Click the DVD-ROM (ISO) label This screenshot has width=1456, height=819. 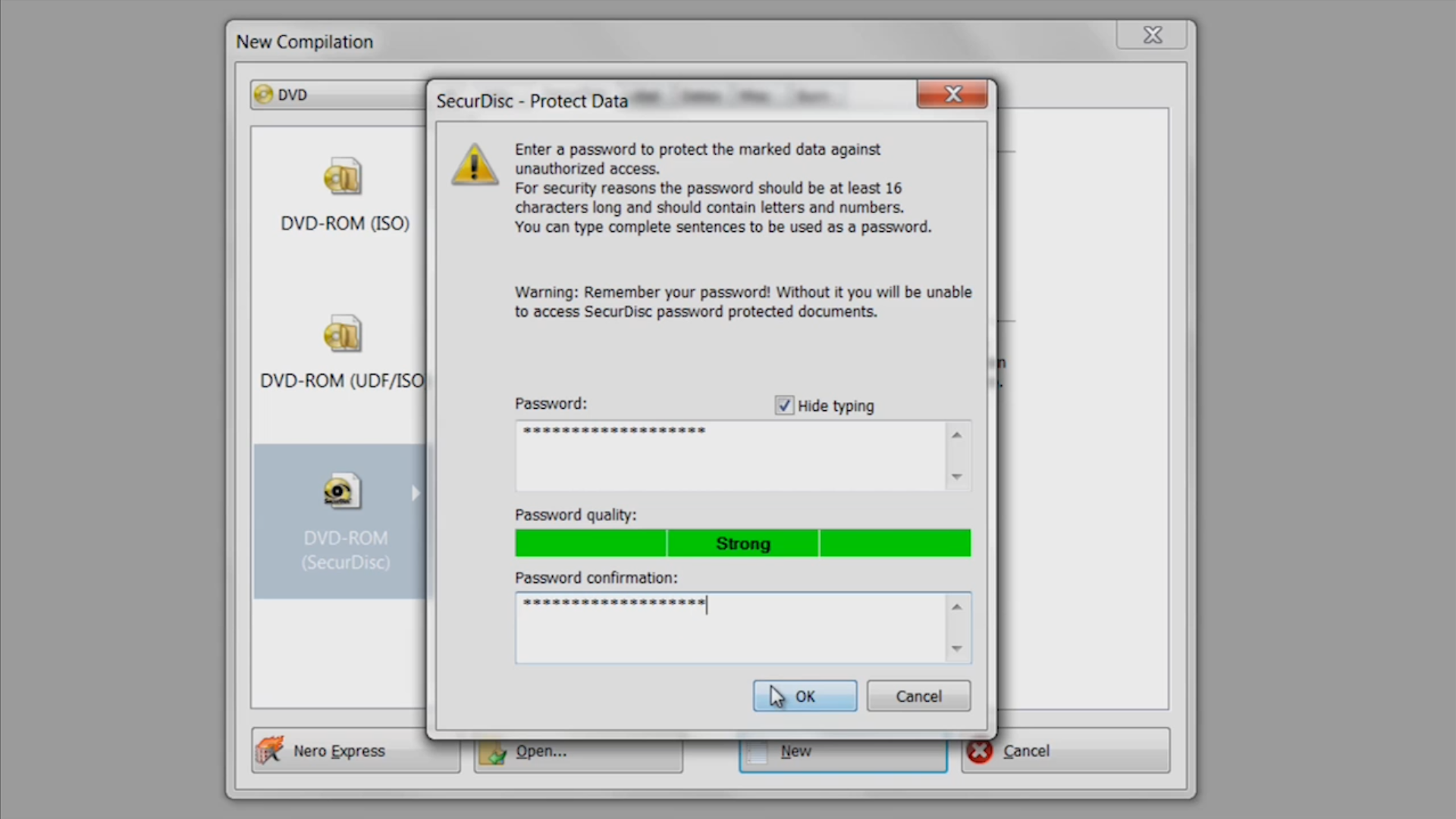point(345,224)
